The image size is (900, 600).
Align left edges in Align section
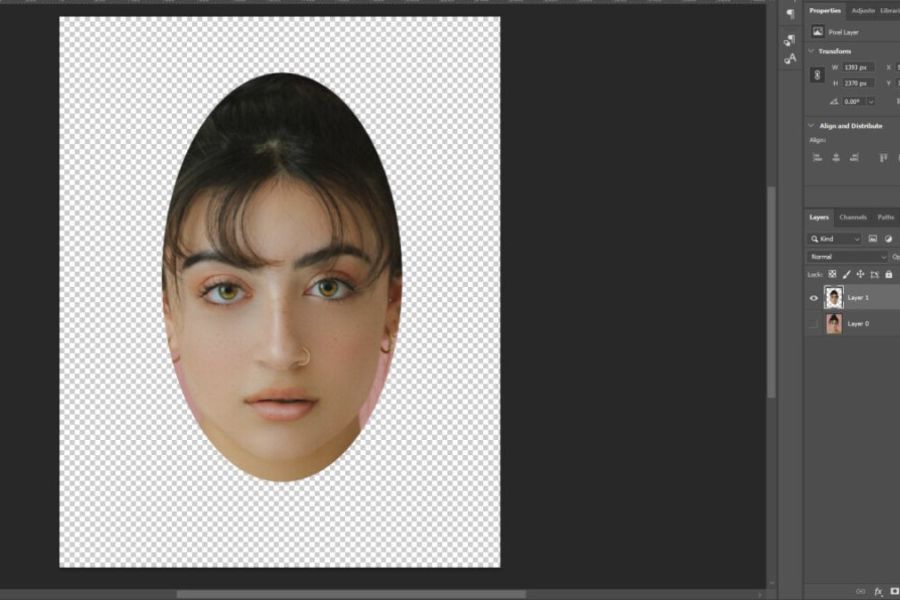point(817,157)
